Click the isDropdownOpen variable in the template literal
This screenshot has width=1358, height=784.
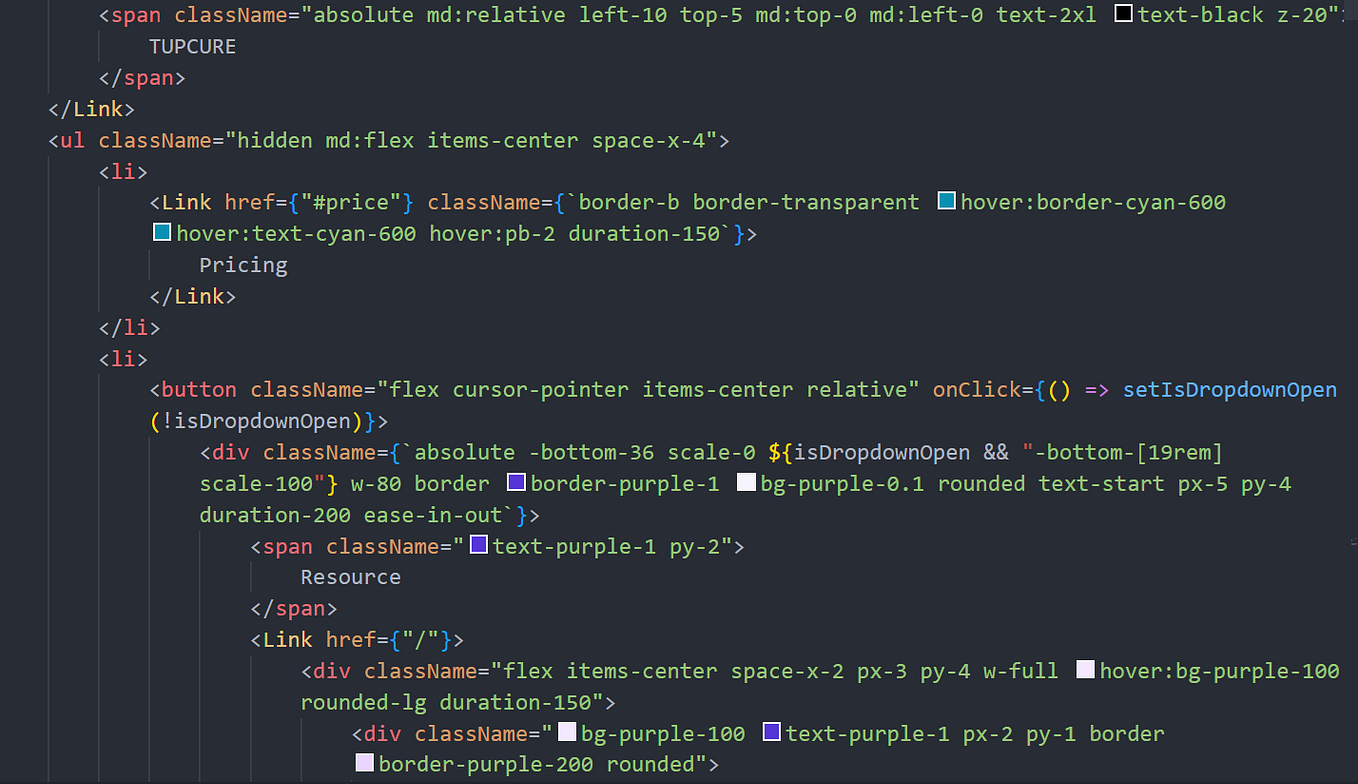click(880, 451)
